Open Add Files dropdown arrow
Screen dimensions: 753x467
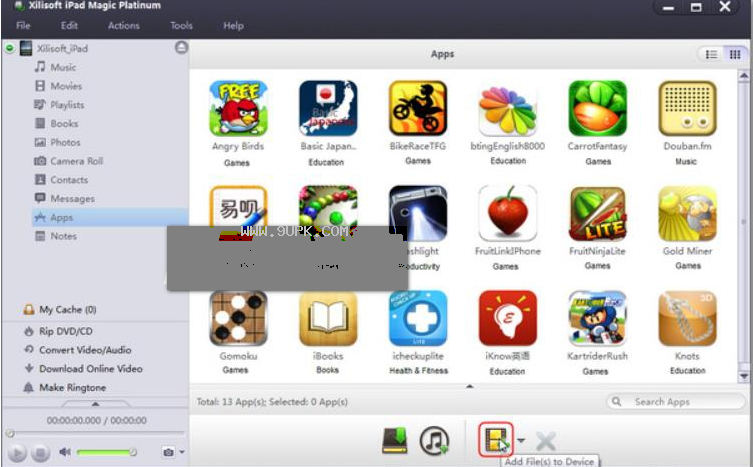click(521, 440)
